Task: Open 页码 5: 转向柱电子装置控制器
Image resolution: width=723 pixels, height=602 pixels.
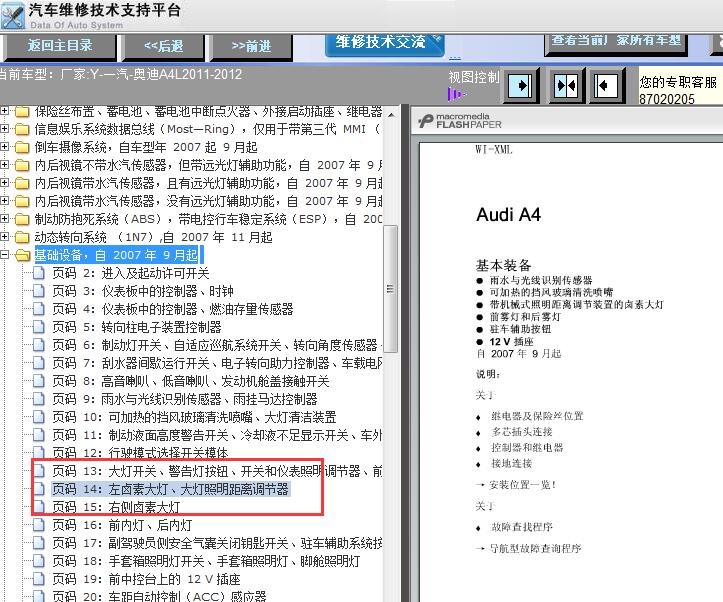Action: (137, 327)
